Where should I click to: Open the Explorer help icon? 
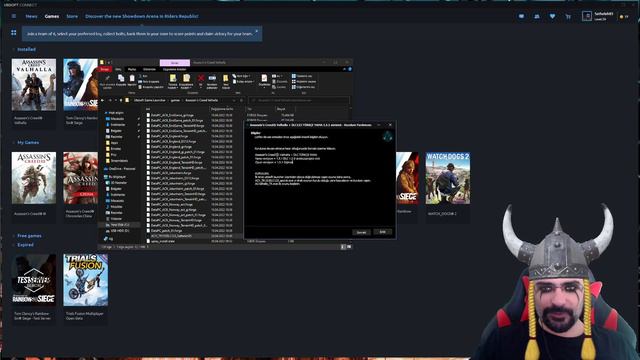[350, 69]
